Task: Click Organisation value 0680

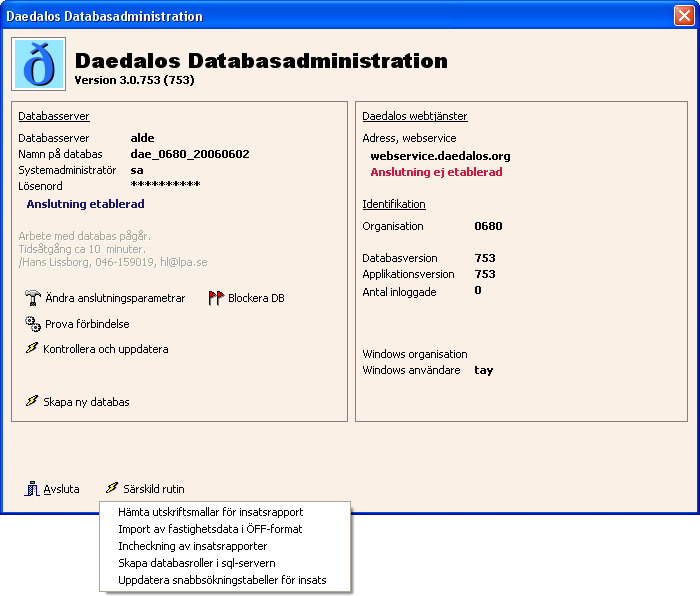Action: click(x=488, y=226)
